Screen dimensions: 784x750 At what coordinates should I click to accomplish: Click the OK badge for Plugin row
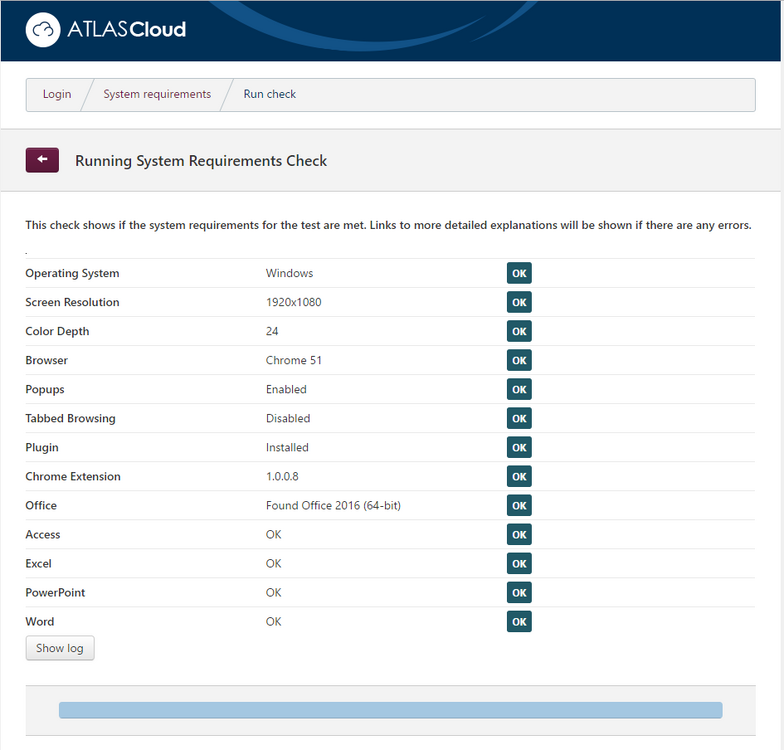pyautogui.click(x=519, y=447)
